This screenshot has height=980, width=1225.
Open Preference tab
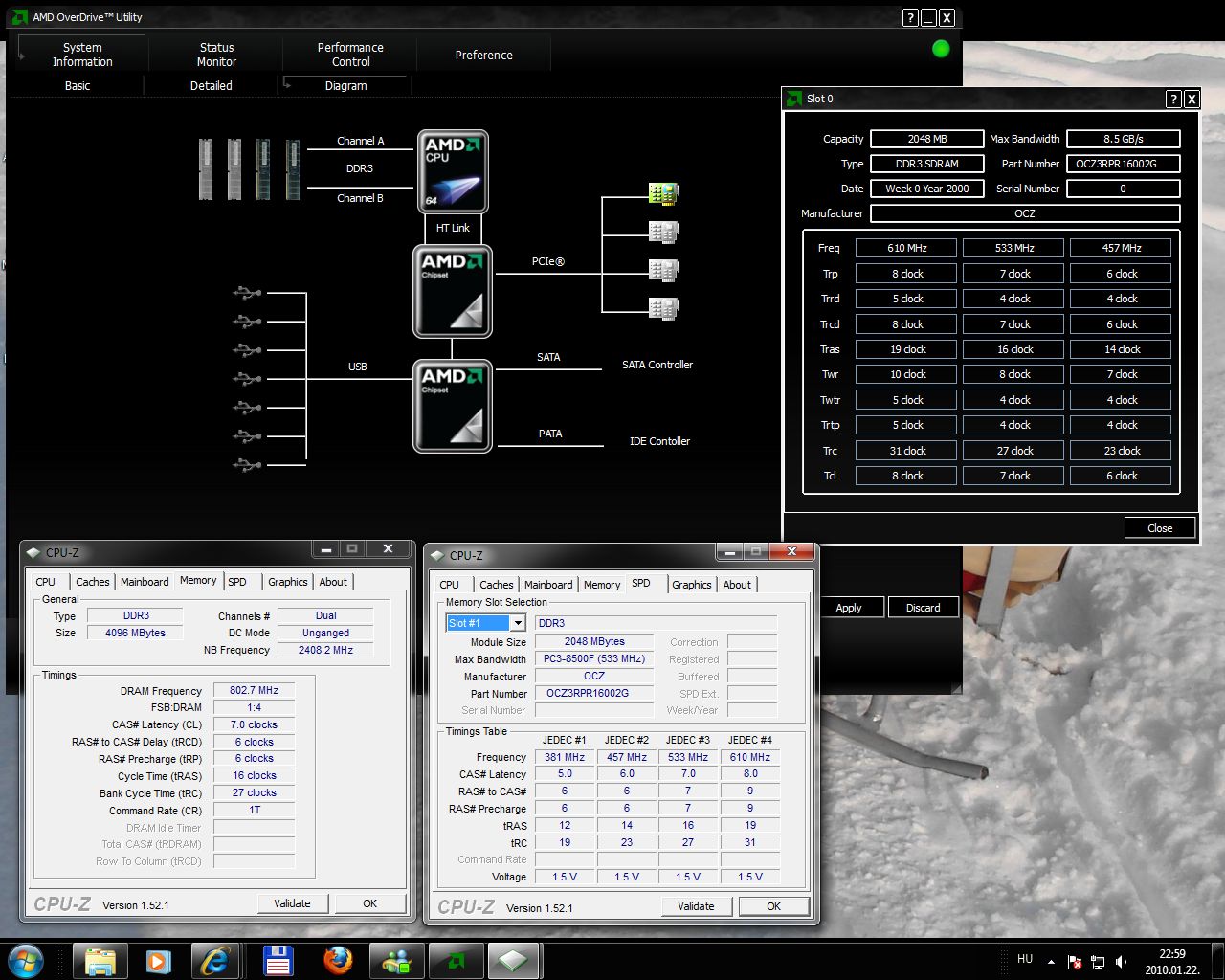click(x=484, y=55)
